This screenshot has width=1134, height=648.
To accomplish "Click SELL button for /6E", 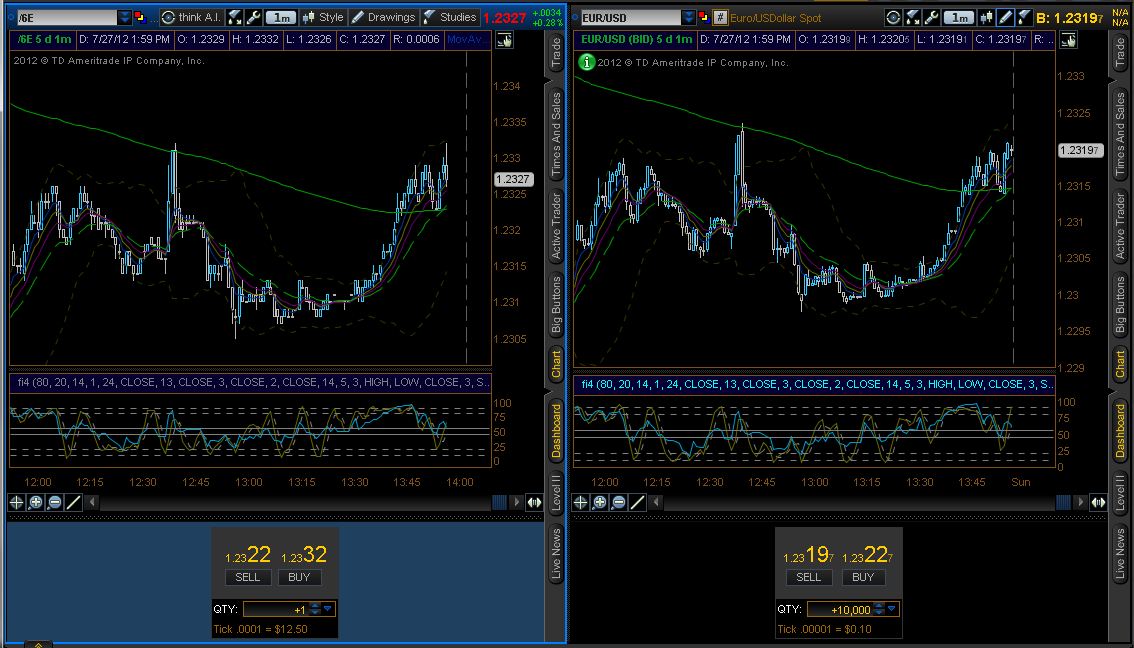I will pyautogui.click(x=247, y=577).
